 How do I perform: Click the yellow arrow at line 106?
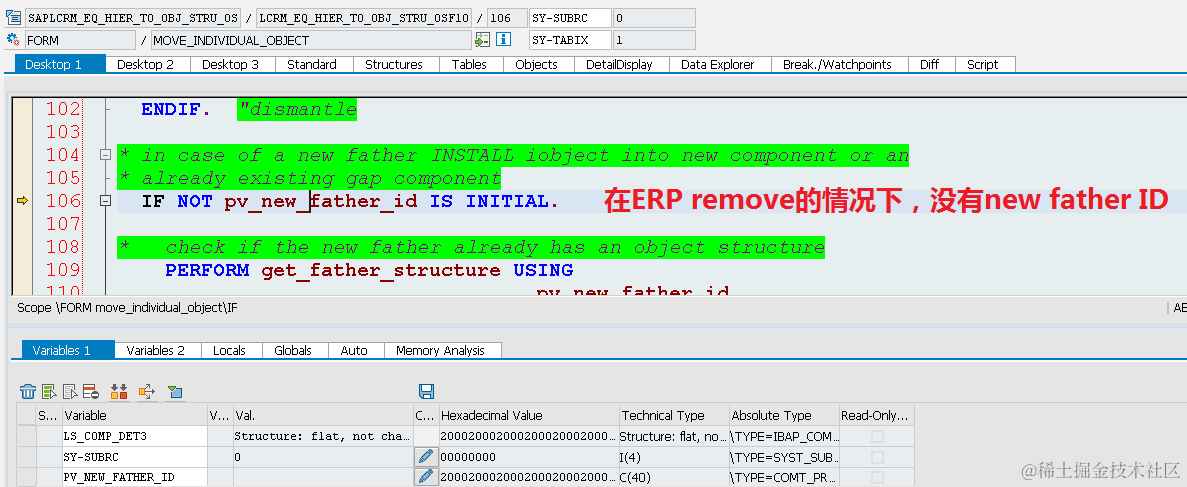click(22, 201)
